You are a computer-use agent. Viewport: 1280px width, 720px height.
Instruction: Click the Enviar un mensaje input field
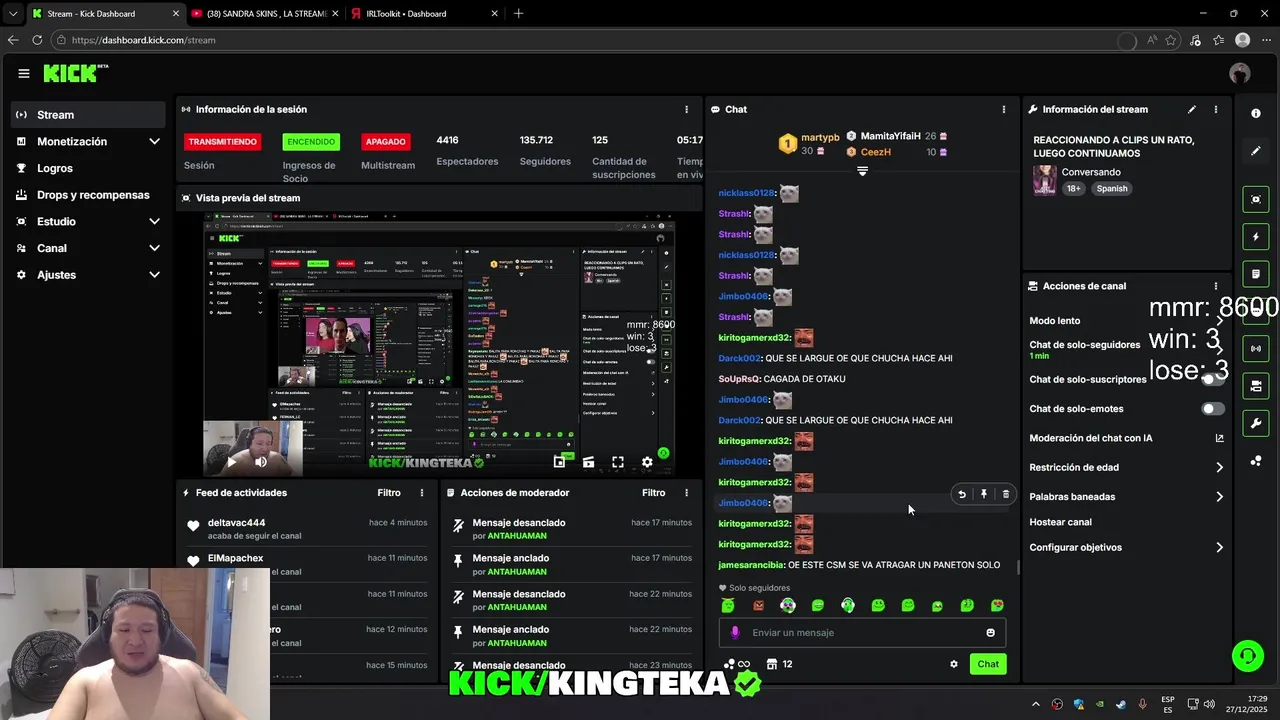pyautogui.click(x=862, y=632)
